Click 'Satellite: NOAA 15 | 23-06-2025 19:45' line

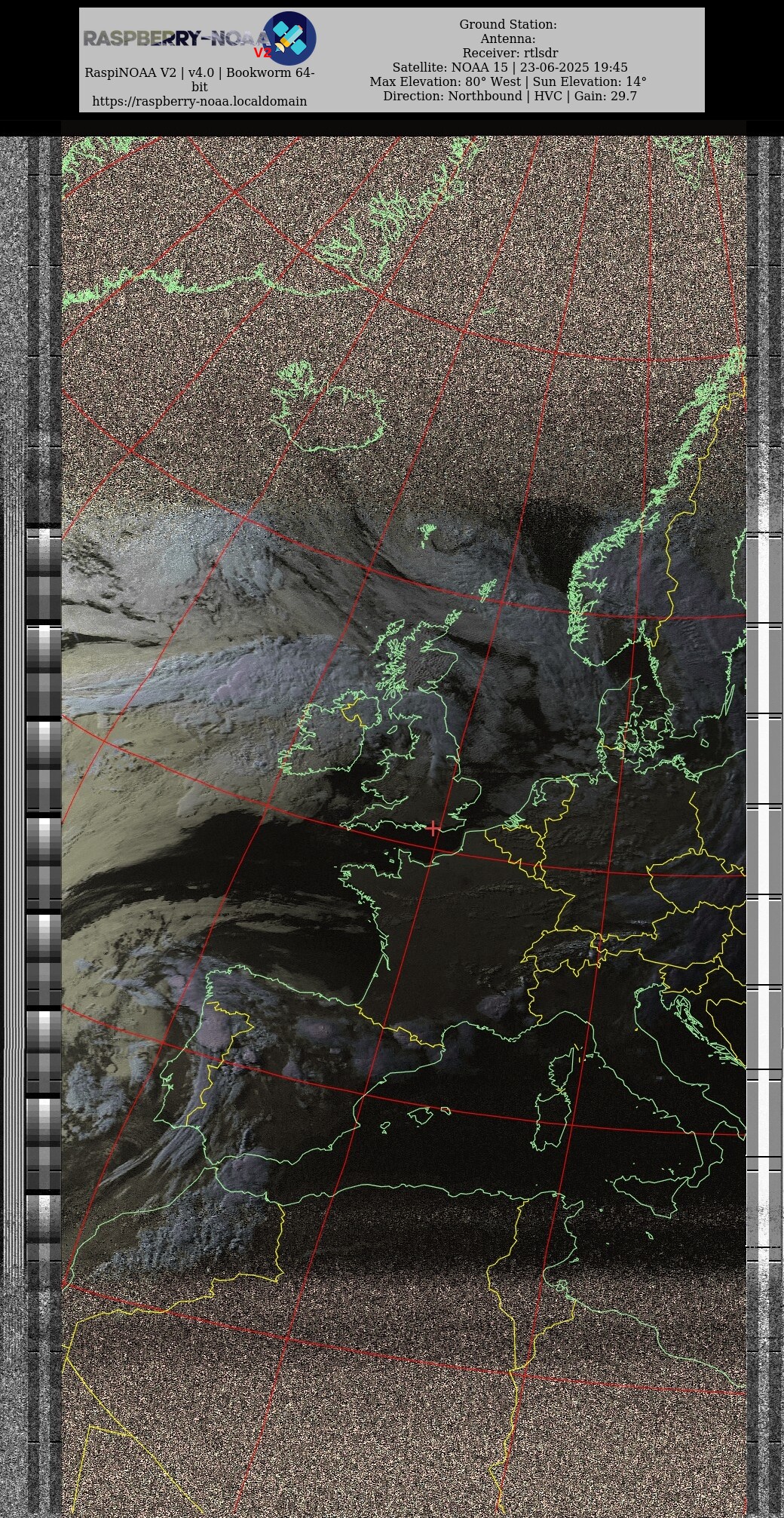510,68
